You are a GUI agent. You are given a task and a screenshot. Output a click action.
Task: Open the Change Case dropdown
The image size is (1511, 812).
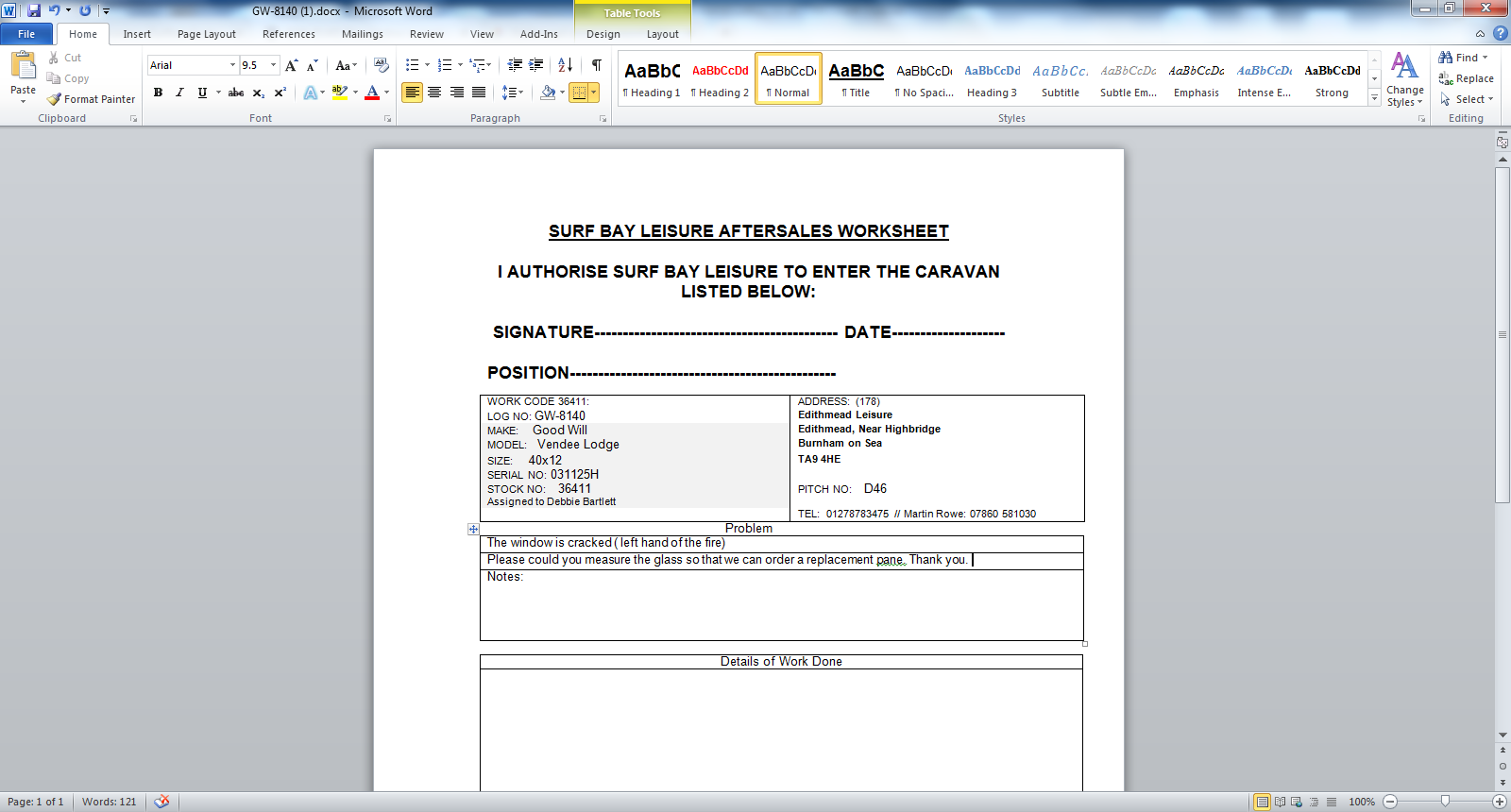point(347,65)
